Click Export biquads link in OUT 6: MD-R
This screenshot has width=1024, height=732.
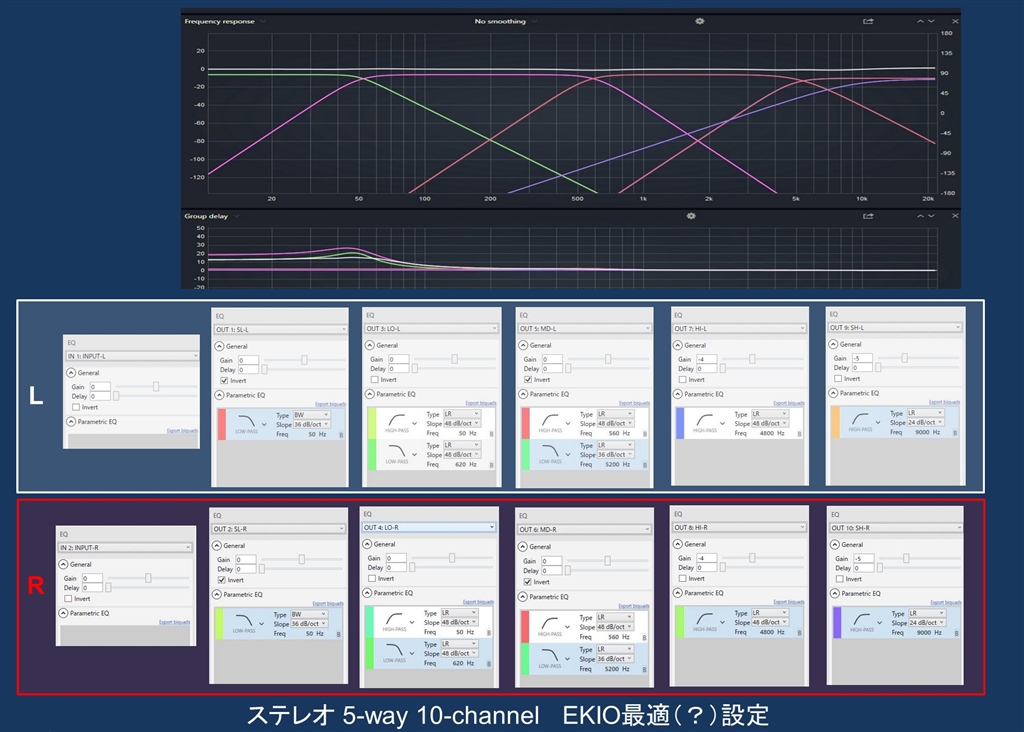click(x=634, y=606)
